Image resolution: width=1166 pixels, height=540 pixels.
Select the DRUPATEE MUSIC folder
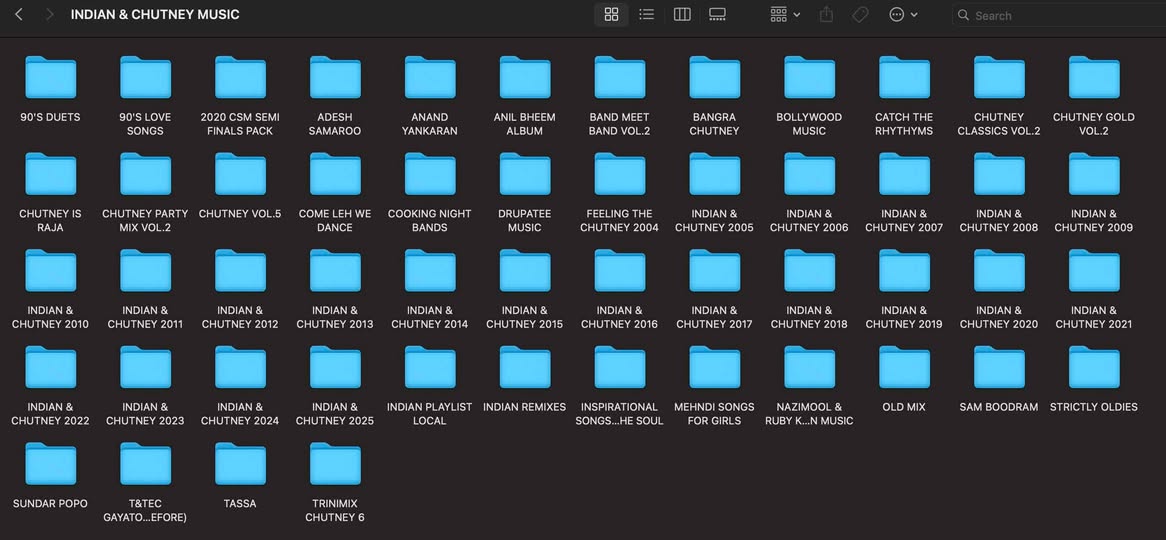(x=525, y=174)
